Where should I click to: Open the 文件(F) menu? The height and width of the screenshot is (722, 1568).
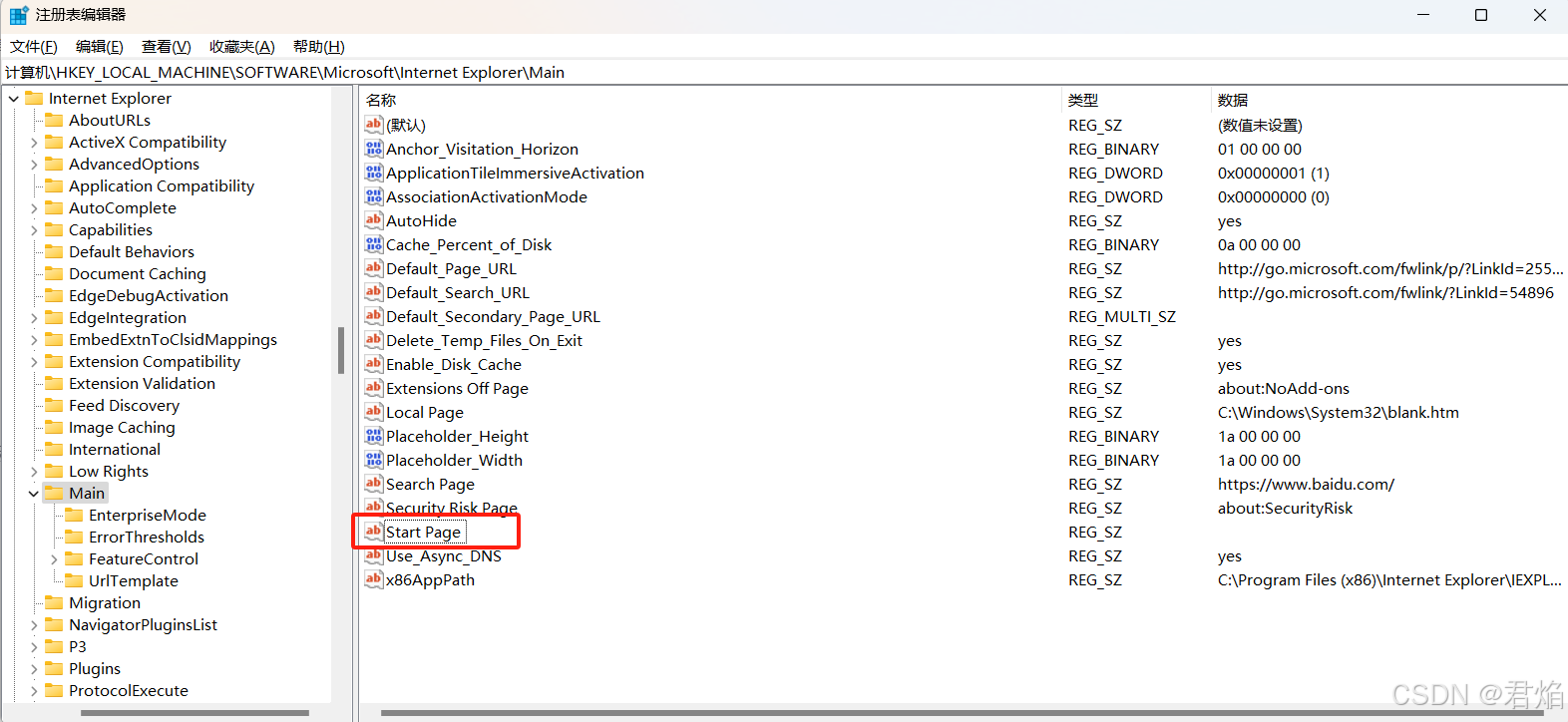point(34,47)
